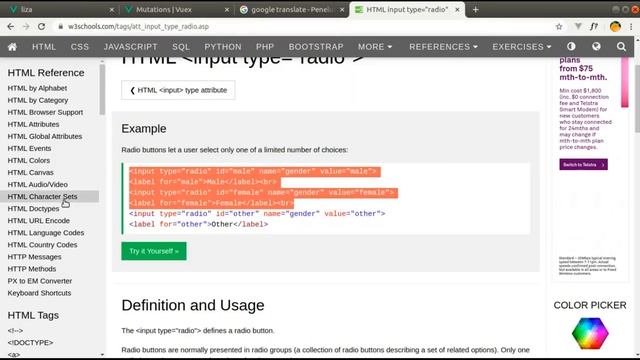Click the browser back arrow
Viewport: 640px width, 360px height.
(11, 27)
